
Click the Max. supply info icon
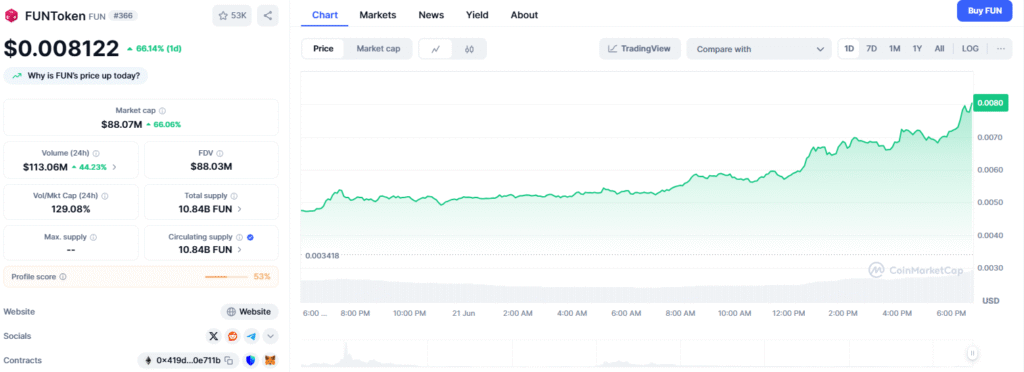[93, 238]
